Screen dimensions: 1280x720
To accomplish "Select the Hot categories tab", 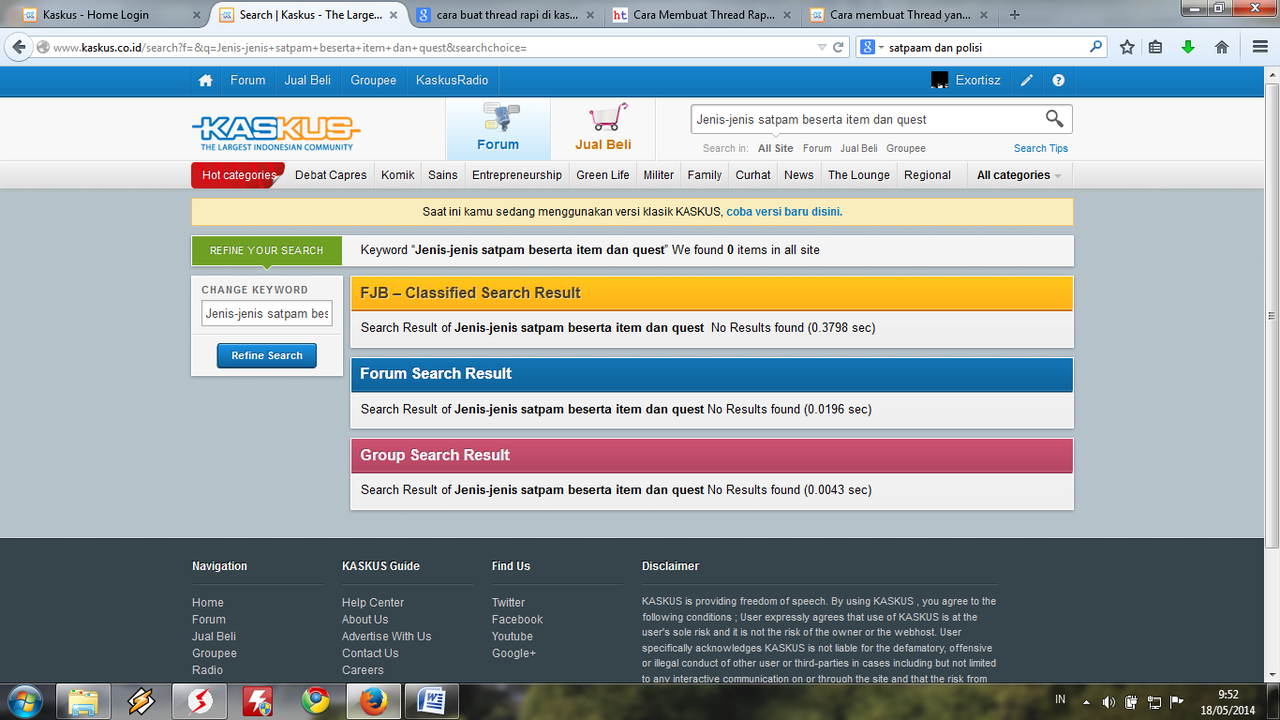I will (x=238, y=175).
